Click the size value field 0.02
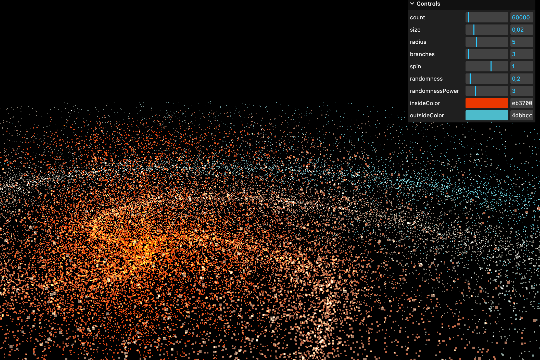 521,30
